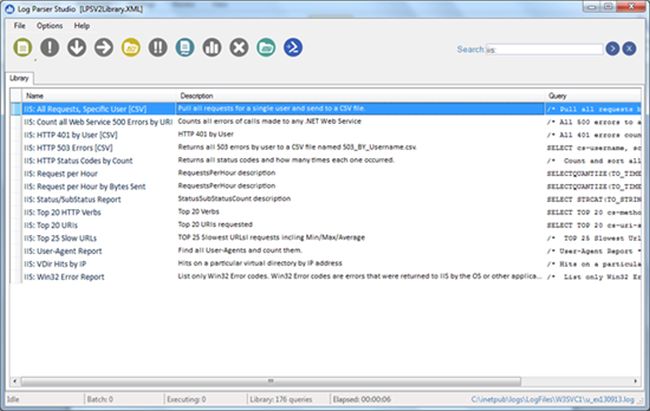This screenshot has width=650, height=411.
Task: Click the single exclamation execute icon
Action: (50, 48)
